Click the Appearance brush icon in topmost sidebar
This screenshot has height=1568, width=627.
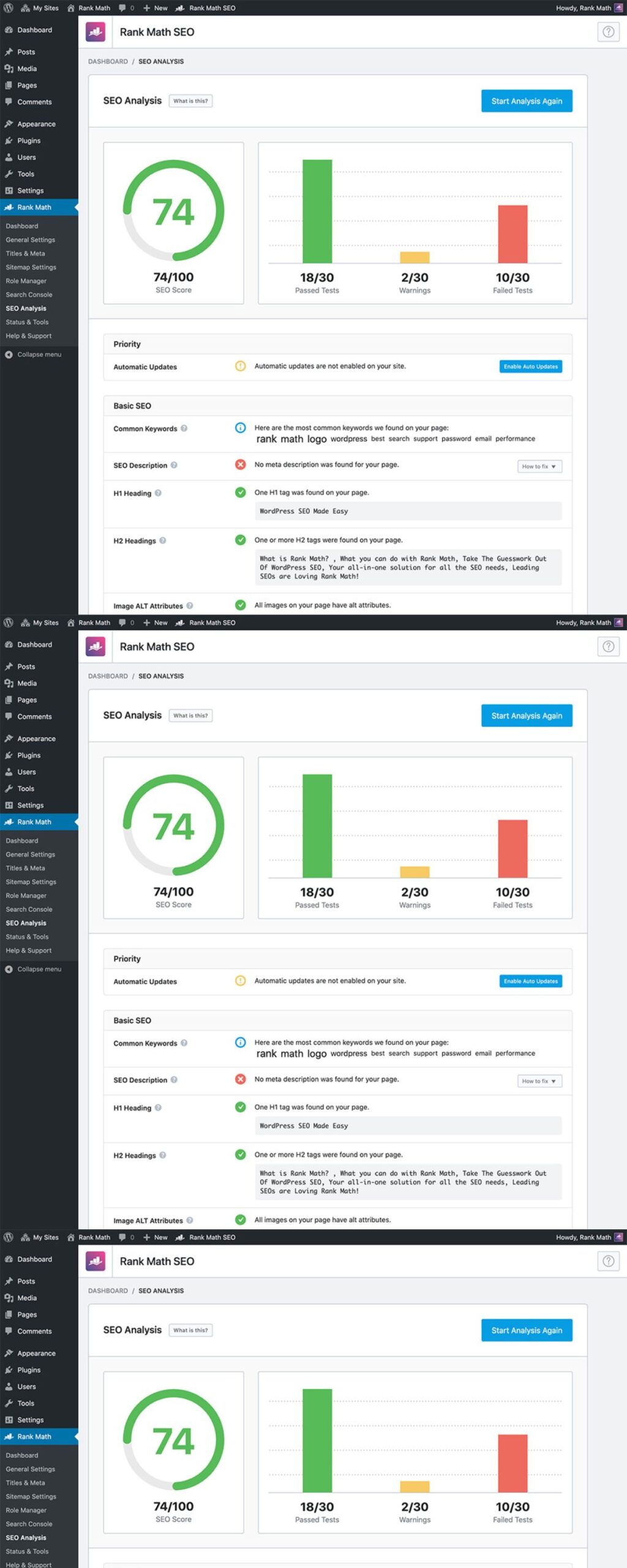click(9, 124)
